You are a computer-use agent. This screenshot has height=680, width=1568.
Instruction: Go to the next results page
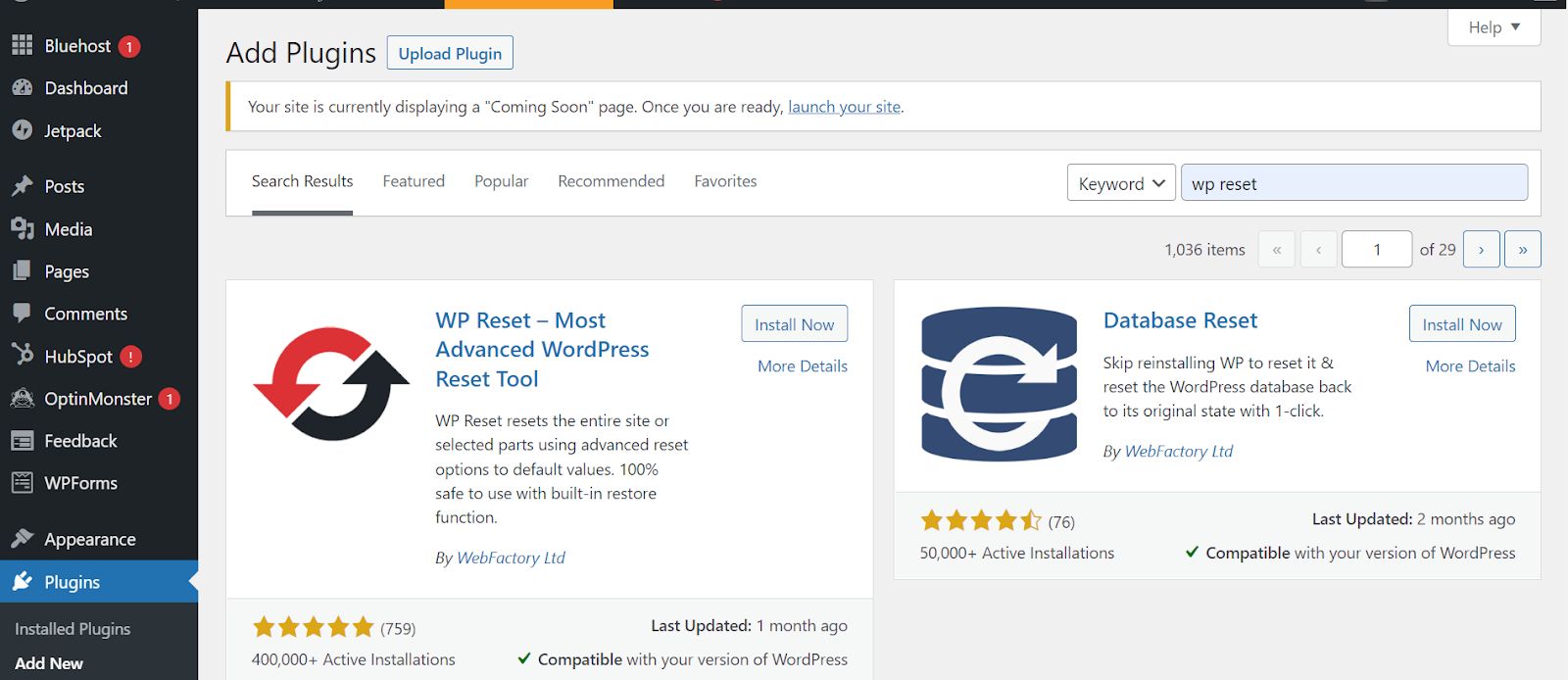(x=1481, y=249)
